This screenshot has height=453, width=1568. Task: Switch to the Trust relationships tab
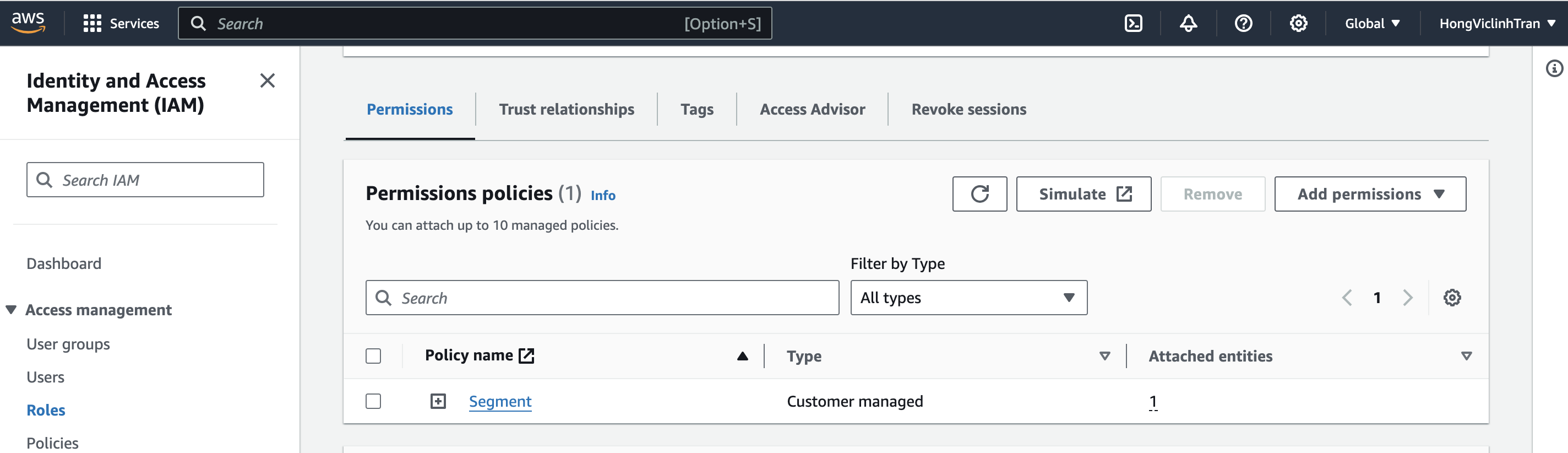point(566,109)
